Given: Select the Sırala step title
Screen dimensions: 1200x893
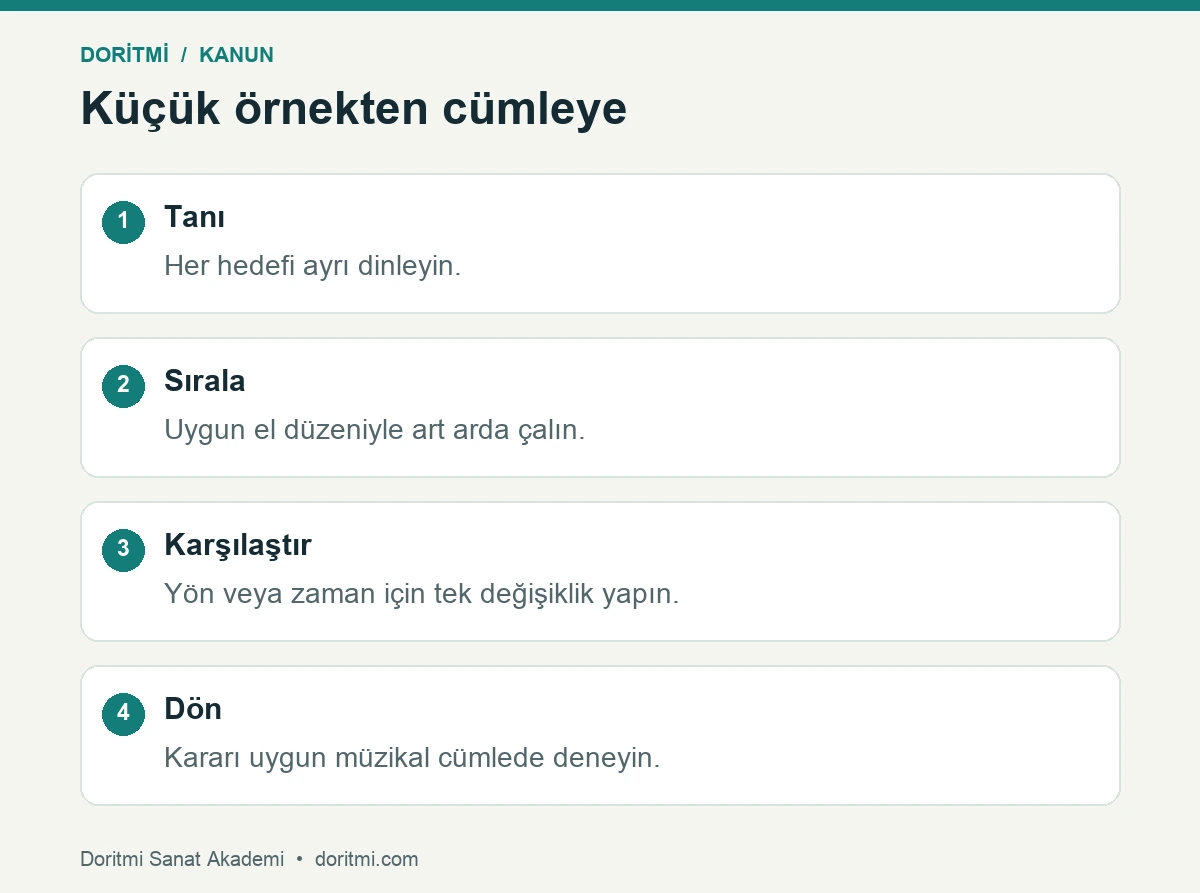Looking at the screenshot, I should pos(205,381).
